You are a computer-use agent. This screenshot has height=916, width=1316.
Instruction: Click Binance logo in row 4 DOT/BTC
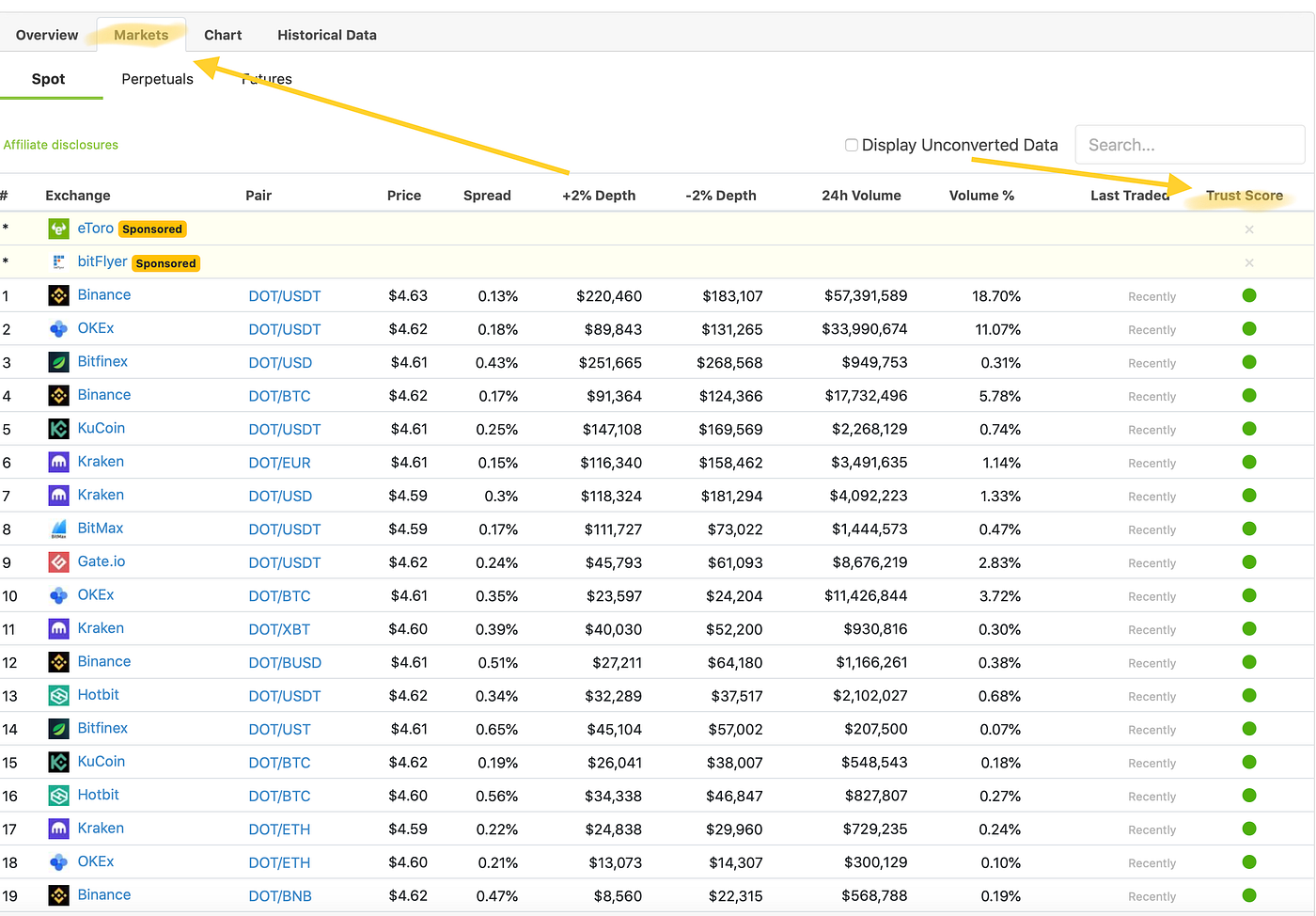click(58, 396)
